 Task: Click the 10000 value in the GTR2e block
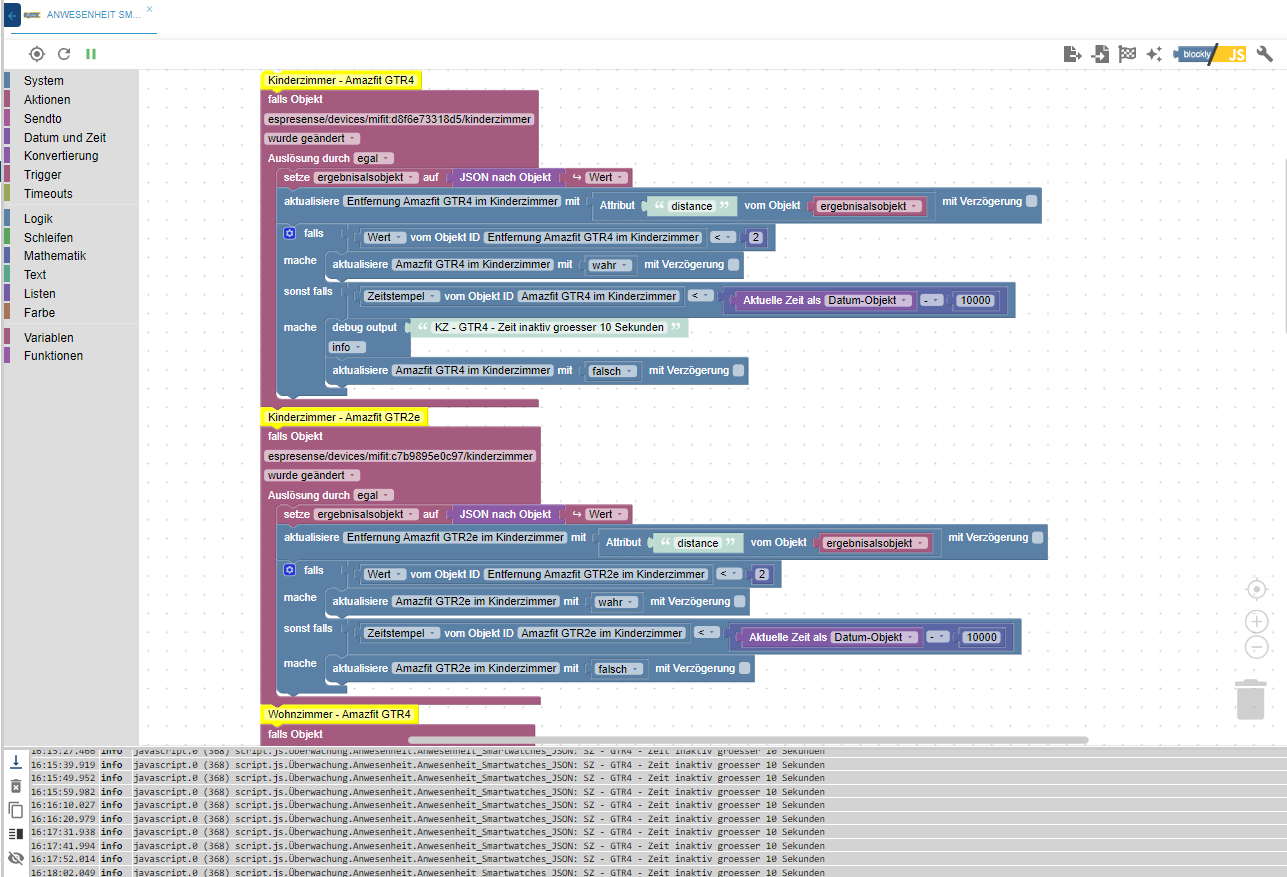pos(980,637)
